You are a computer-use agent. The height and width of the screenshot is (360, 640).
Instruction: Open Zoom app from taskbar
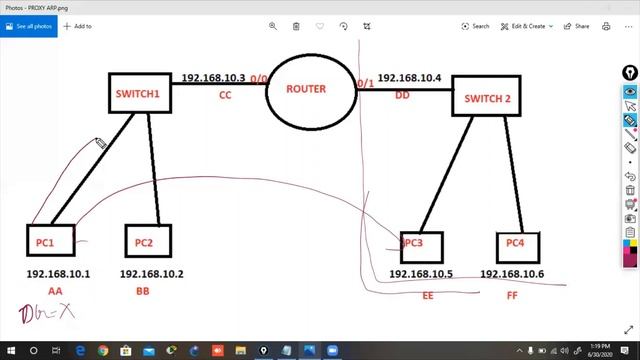coord(332,351)
